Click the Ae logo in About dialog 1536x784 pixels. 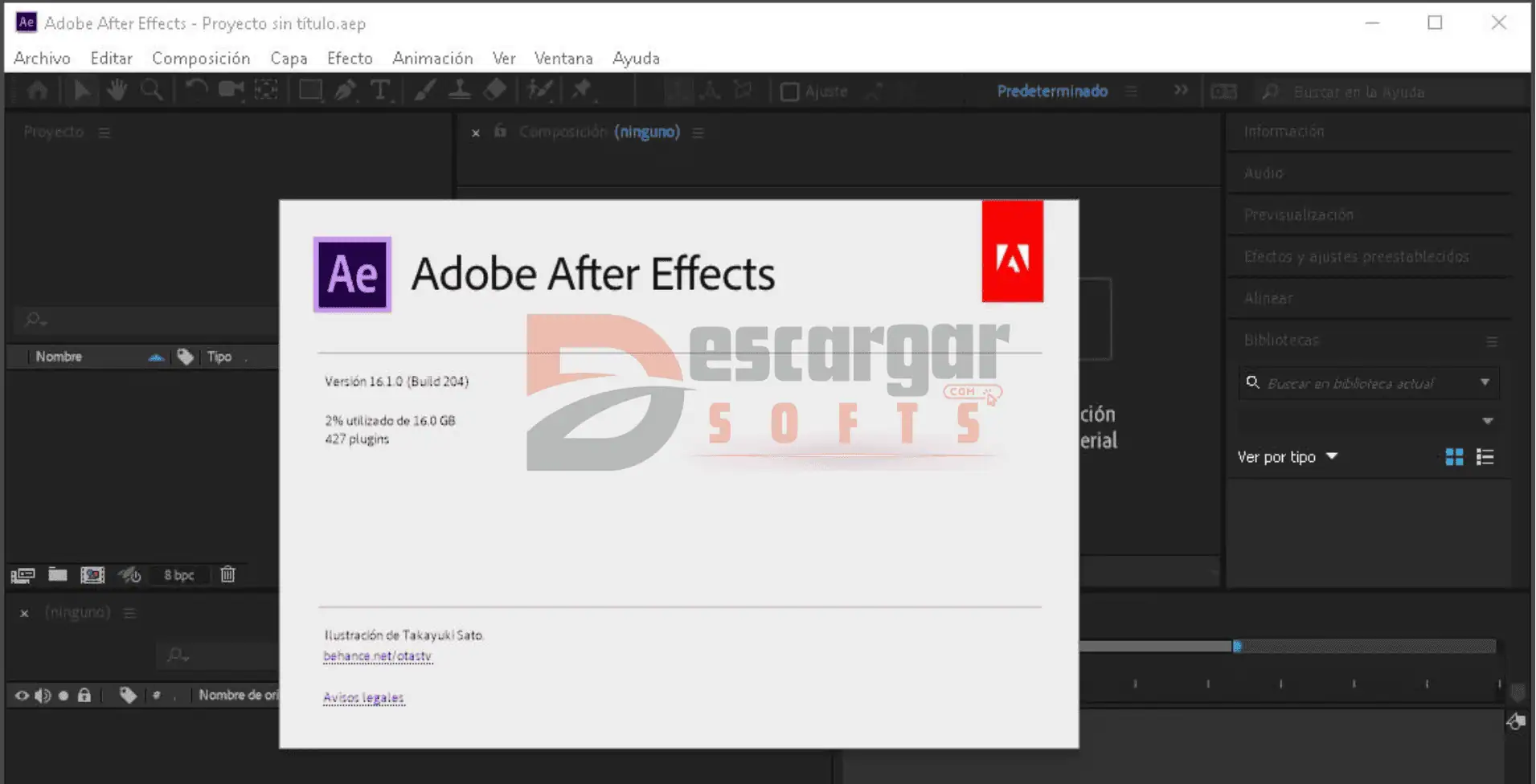pyautogui.click(x=352, y=274)
